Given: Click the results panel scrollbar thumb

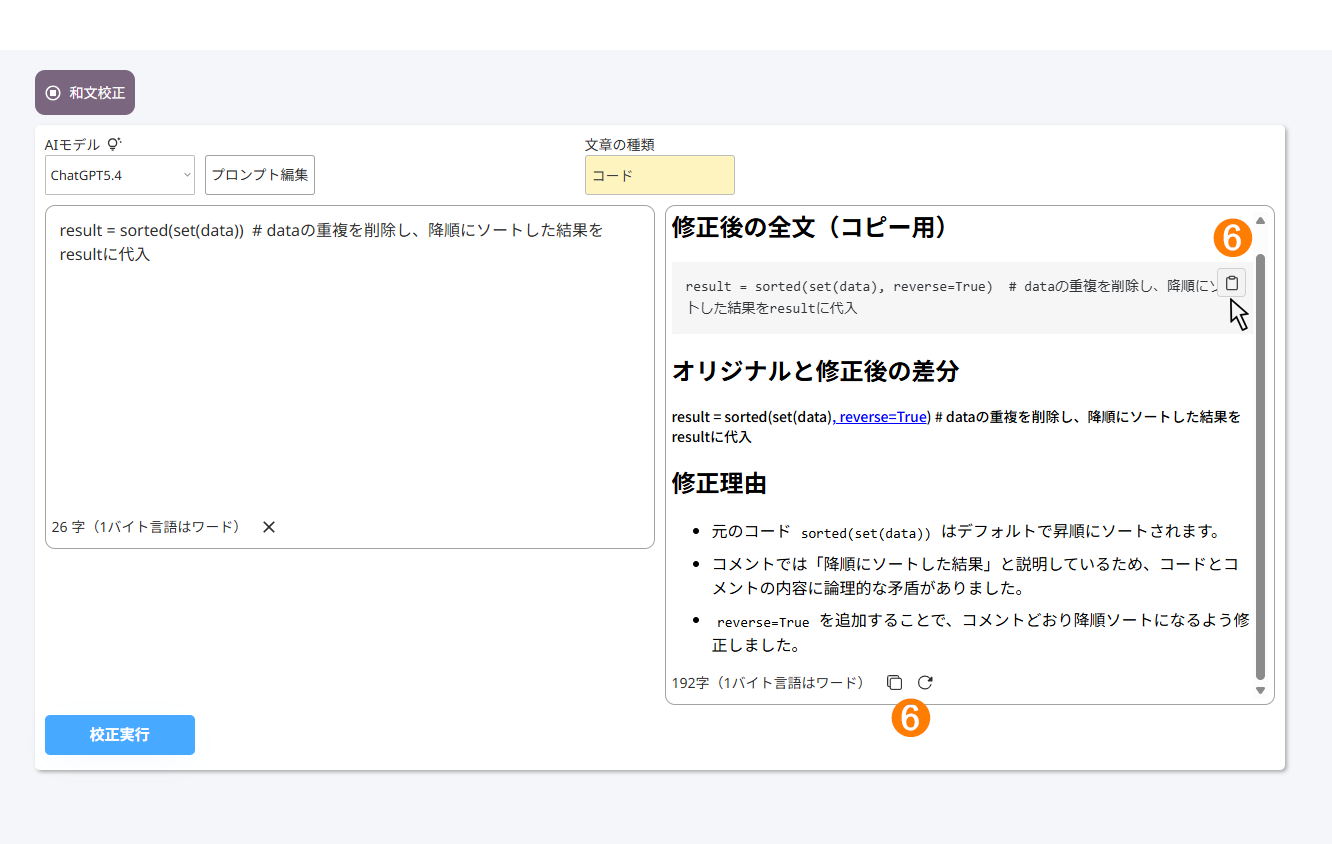Looking at the screenshot, I should click(x=1260, y=467).
